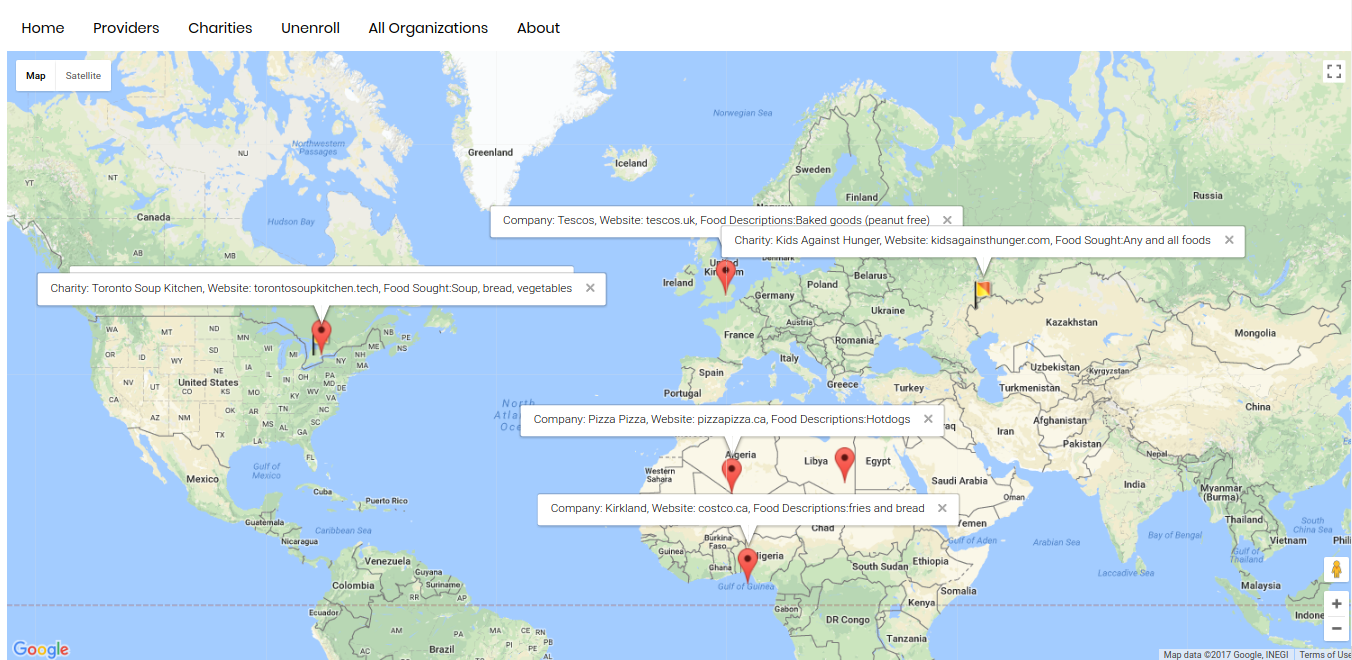Open the Charities page
1352x660 pixels.
point(220,28)
